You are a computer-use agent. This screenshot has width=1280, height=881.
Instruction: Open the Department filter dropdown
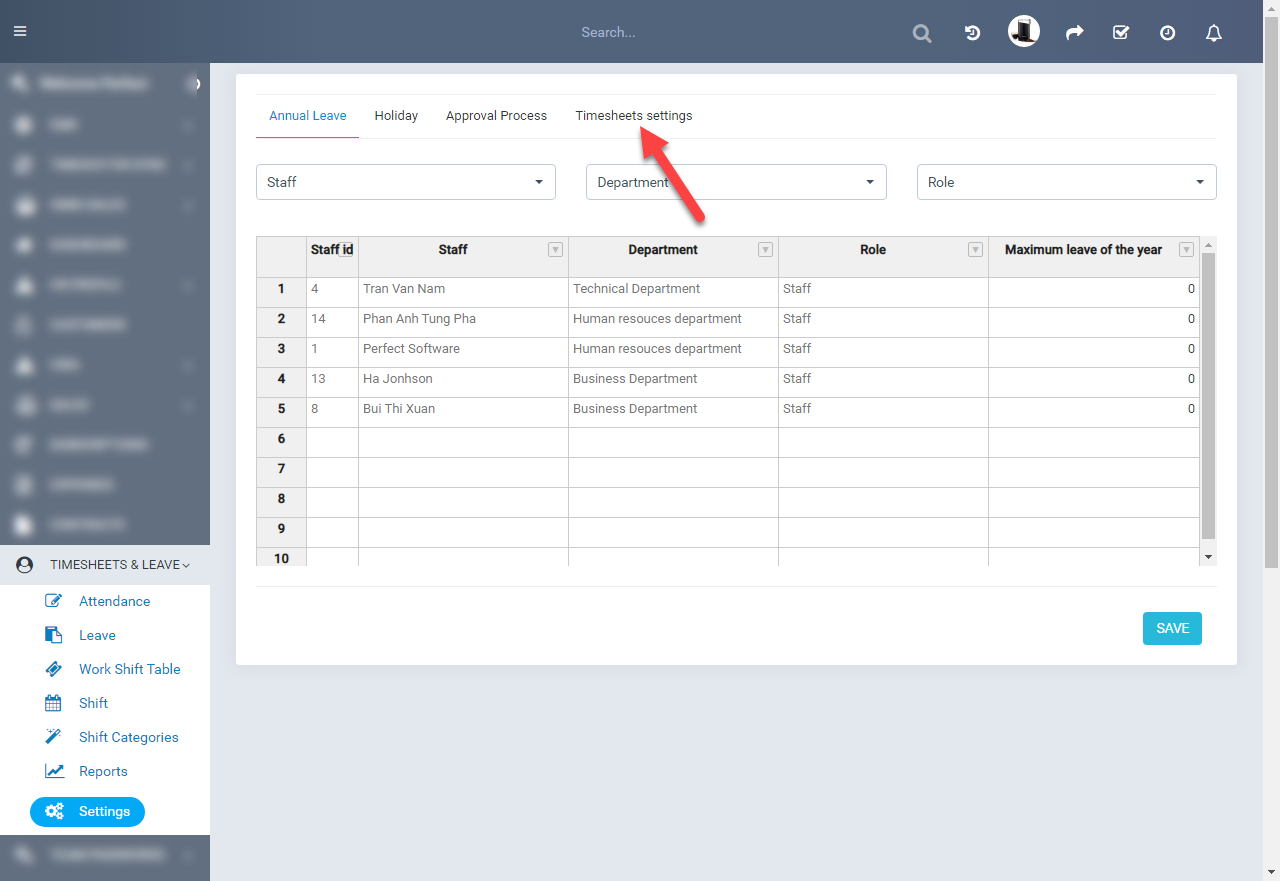click(736, 182)
